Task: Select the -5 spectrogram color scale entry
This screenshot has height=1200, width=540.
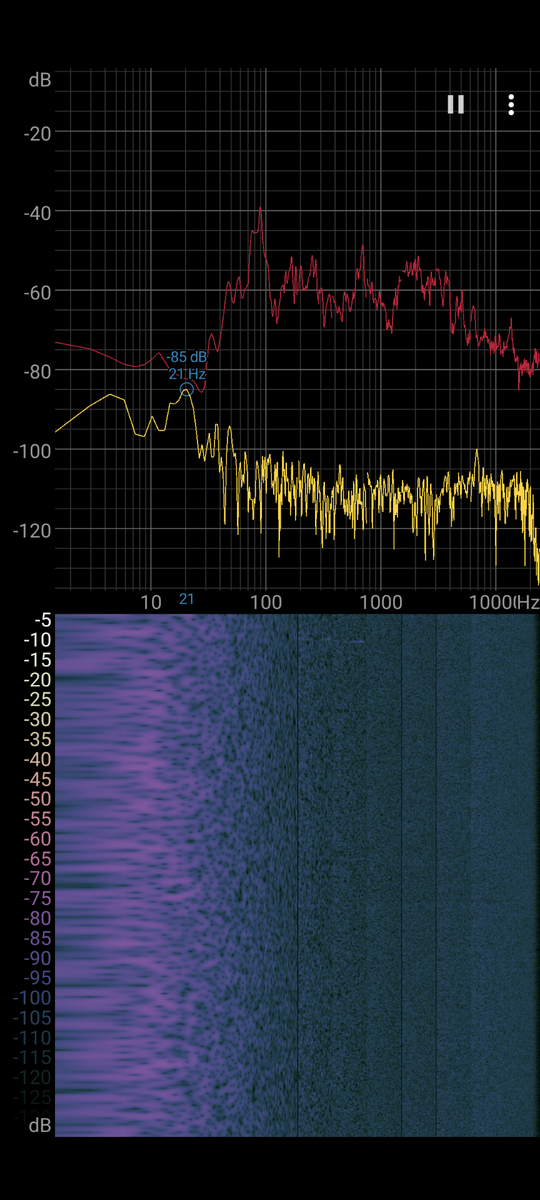Action: click(41, 620)
